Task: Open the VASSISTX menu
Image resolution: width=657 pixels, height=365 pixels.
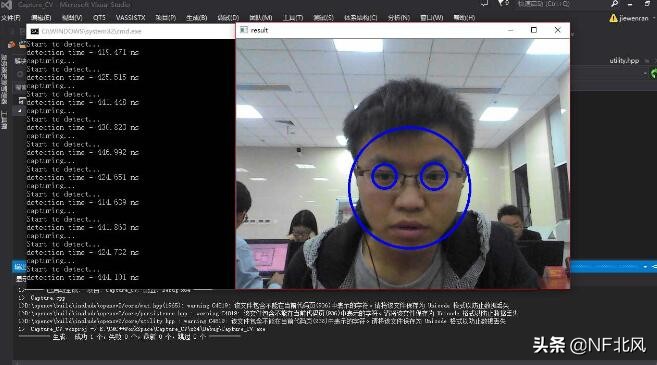Action: [131, 18]
